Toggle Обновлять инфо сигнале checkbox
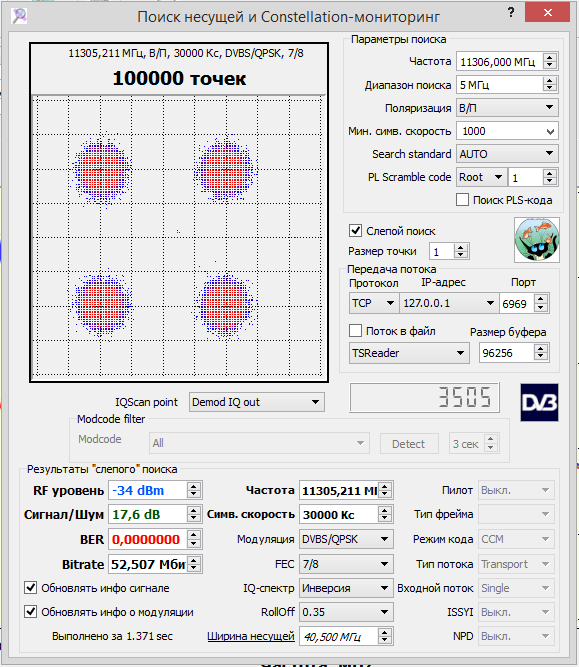Image resolution: width=579 pixels, height=667 pixels. 30,588
